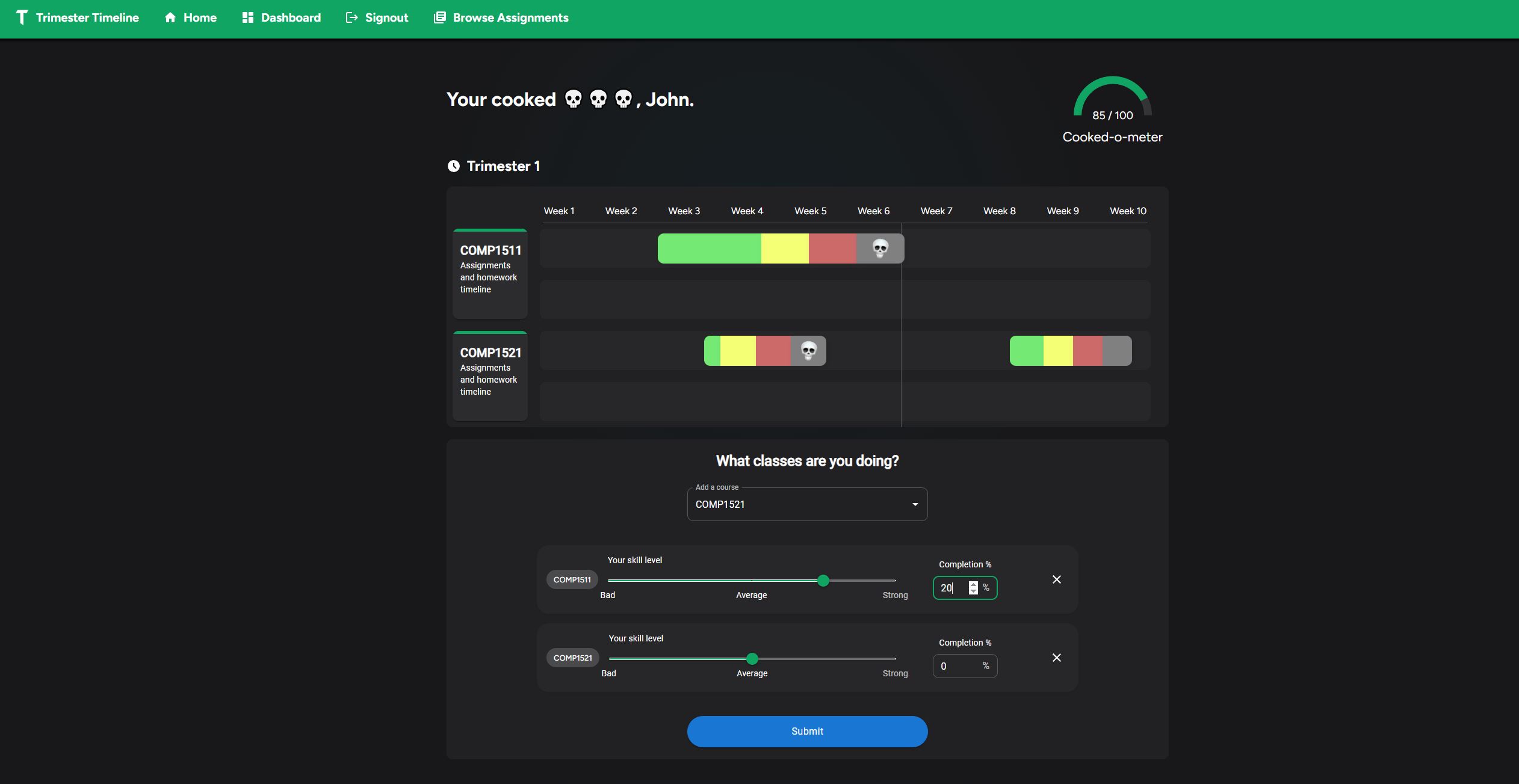The width and height of the screenshot is (1519, 784).
Task: Click skull icon on COMP1511 timeline bar
Action: tap(880, 248)
